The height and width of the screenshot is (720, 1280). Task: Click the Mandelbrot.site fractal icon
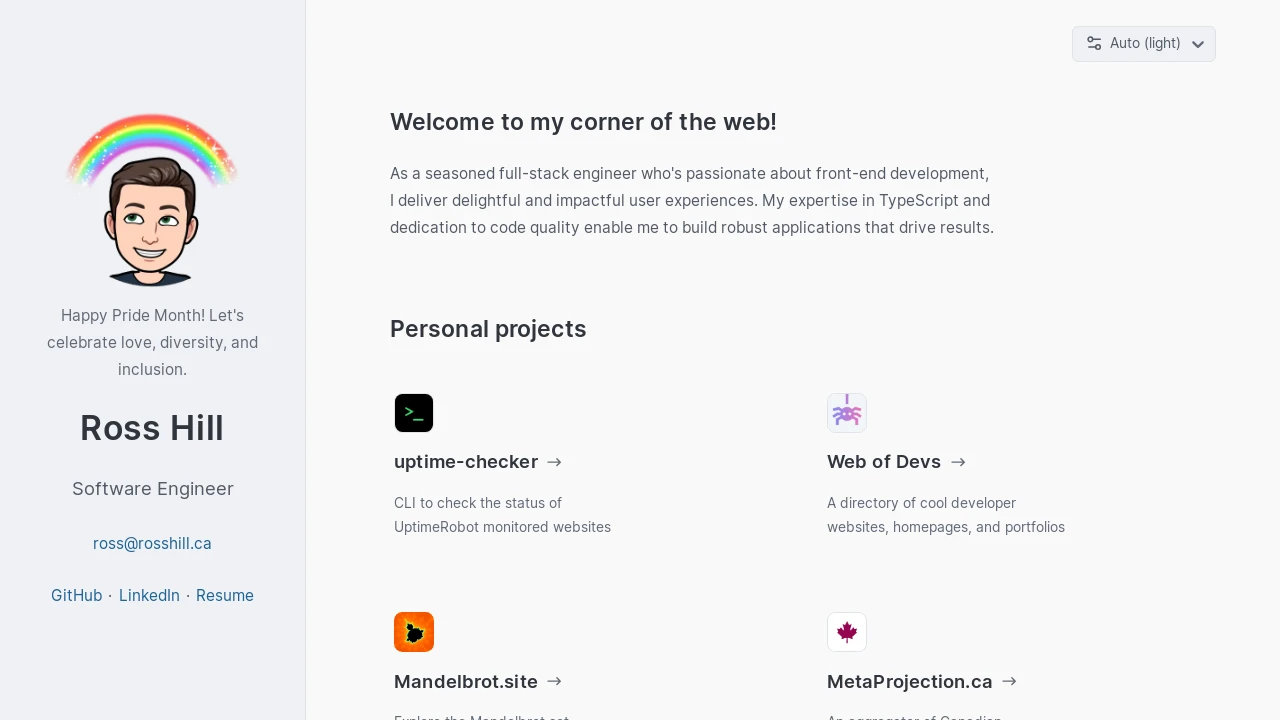pos(414,632)
